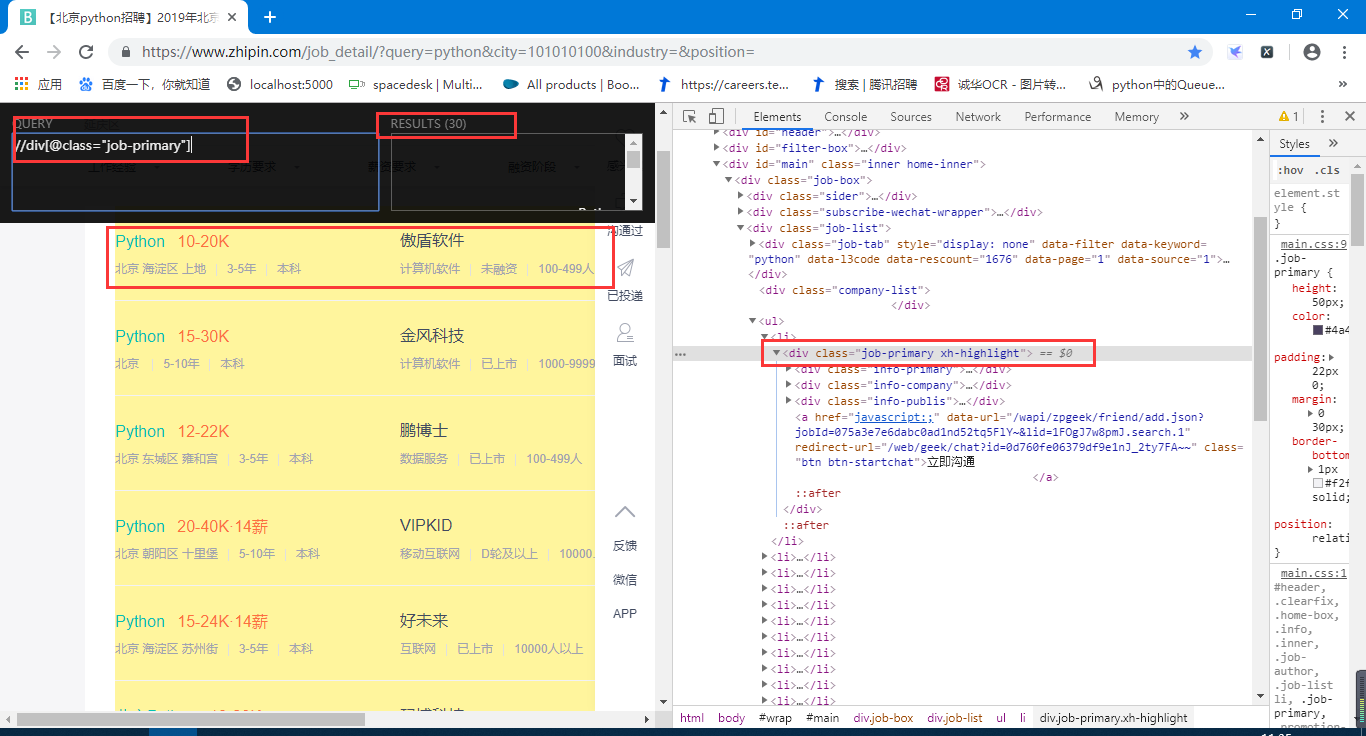Toggle the :hov pseudo-class pane in Styles
Image resolution: width=1366 pixels, height=736 pixels.
(x=1292, y=169)
